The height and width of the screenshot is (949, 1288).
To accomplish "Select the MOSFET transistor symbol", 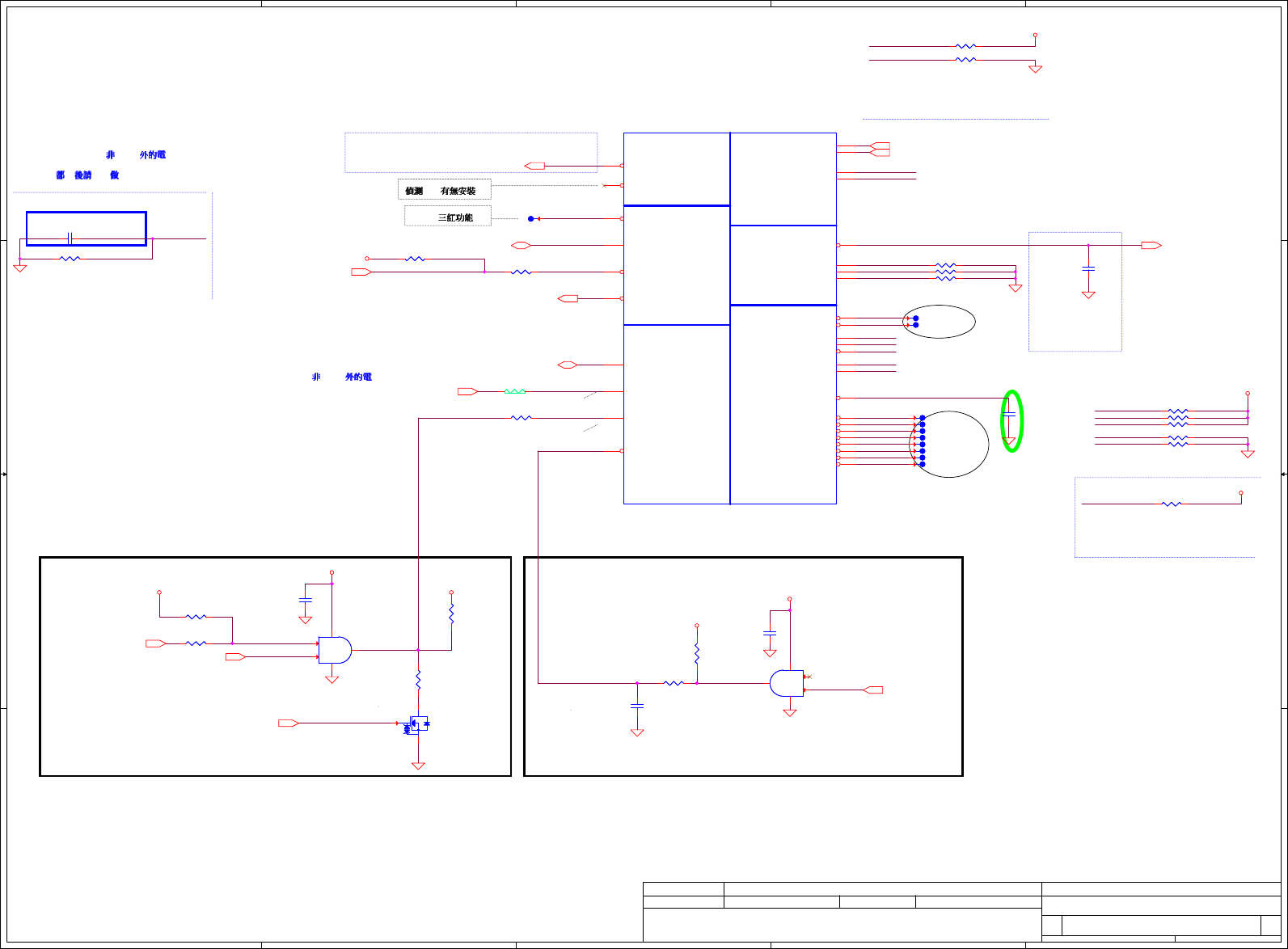I will coord(418,723).
